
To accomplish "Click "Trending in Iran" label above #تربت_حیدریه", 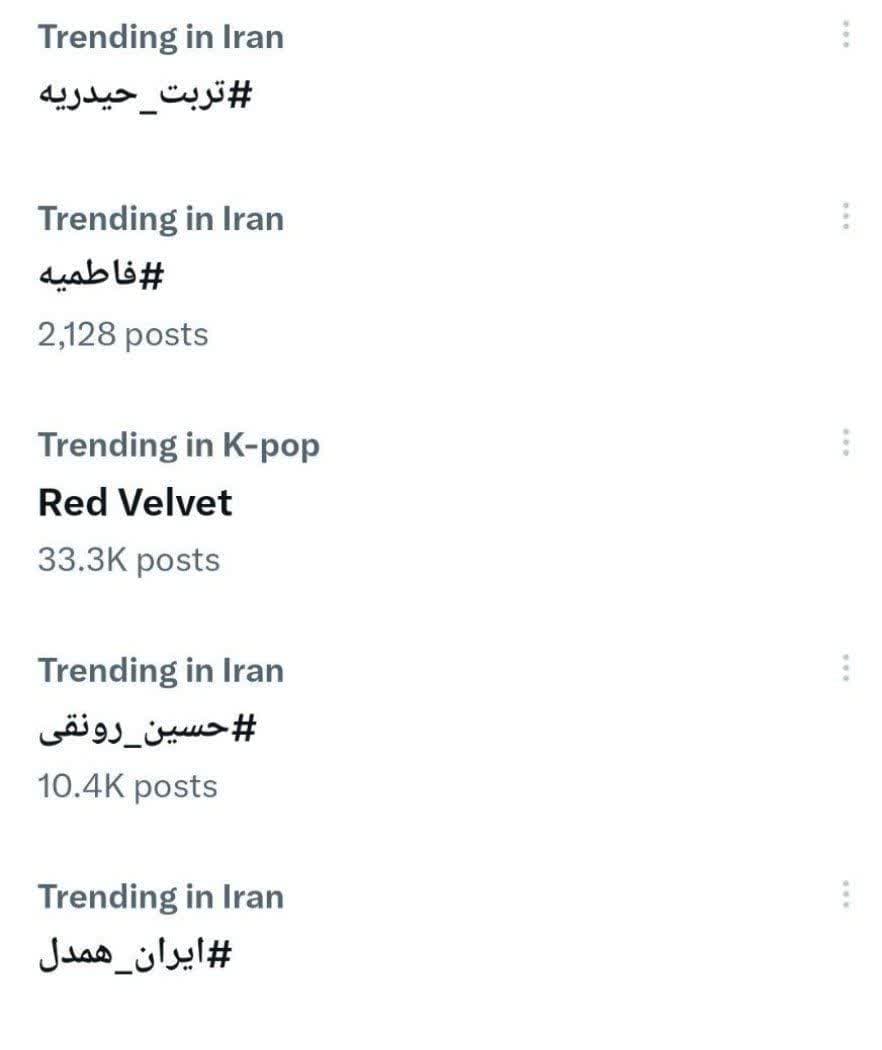I will click(161, 37).
